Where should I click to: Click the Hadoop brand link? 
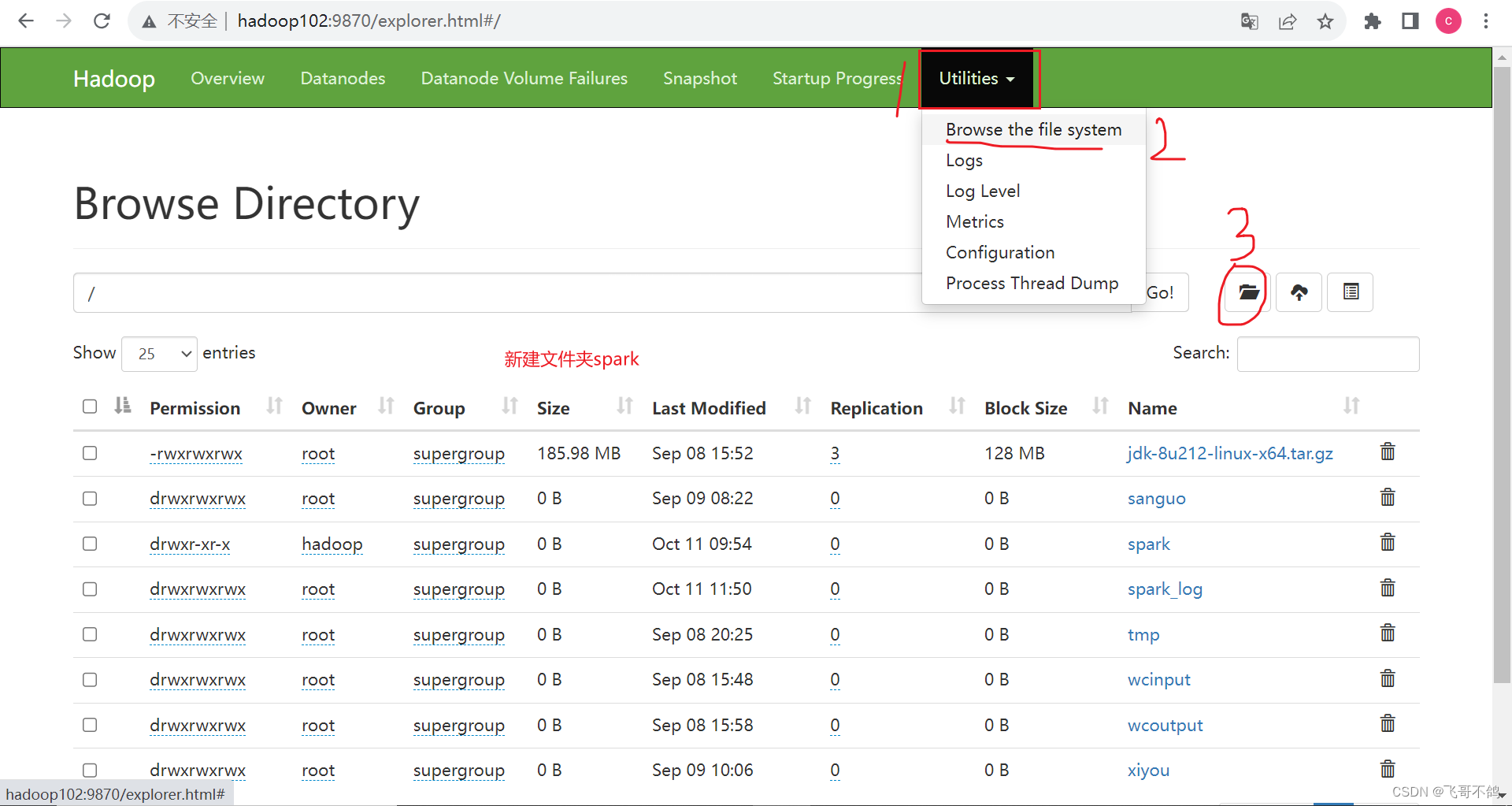tap(114, 79)
